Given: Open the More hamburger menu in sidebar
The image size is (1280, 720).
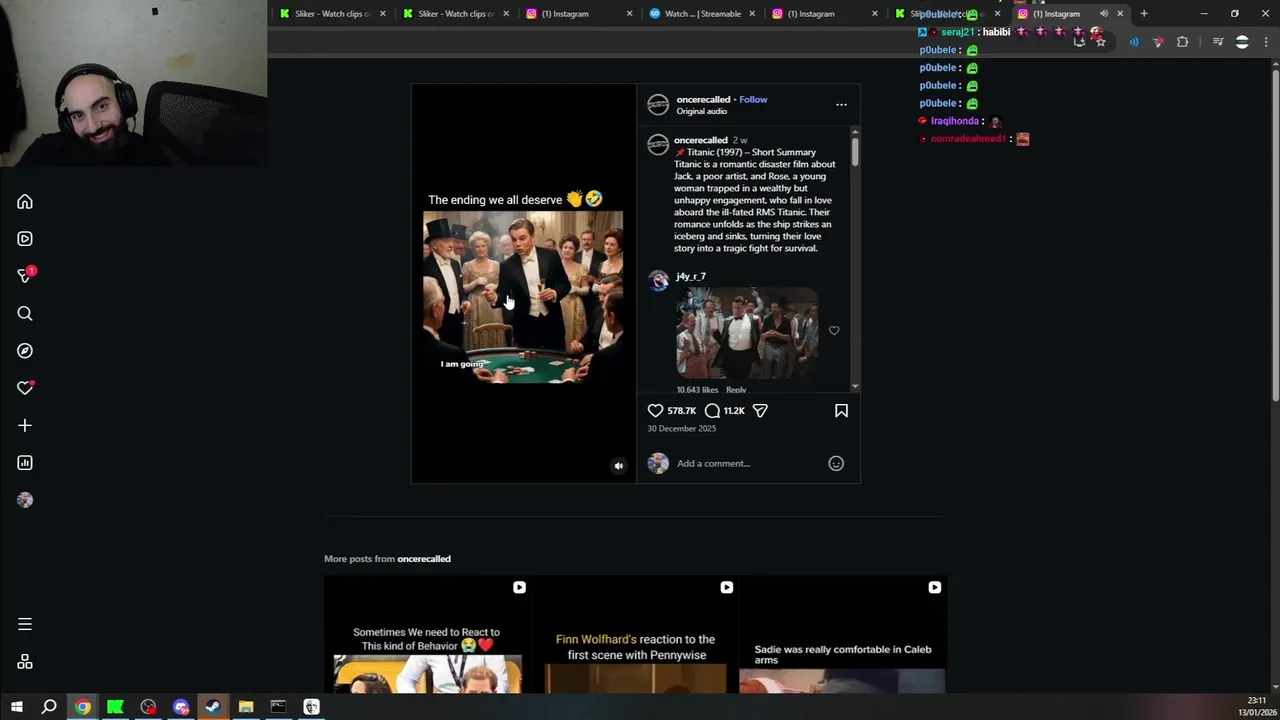Looking at the screenshot, I should coord(25,624).
